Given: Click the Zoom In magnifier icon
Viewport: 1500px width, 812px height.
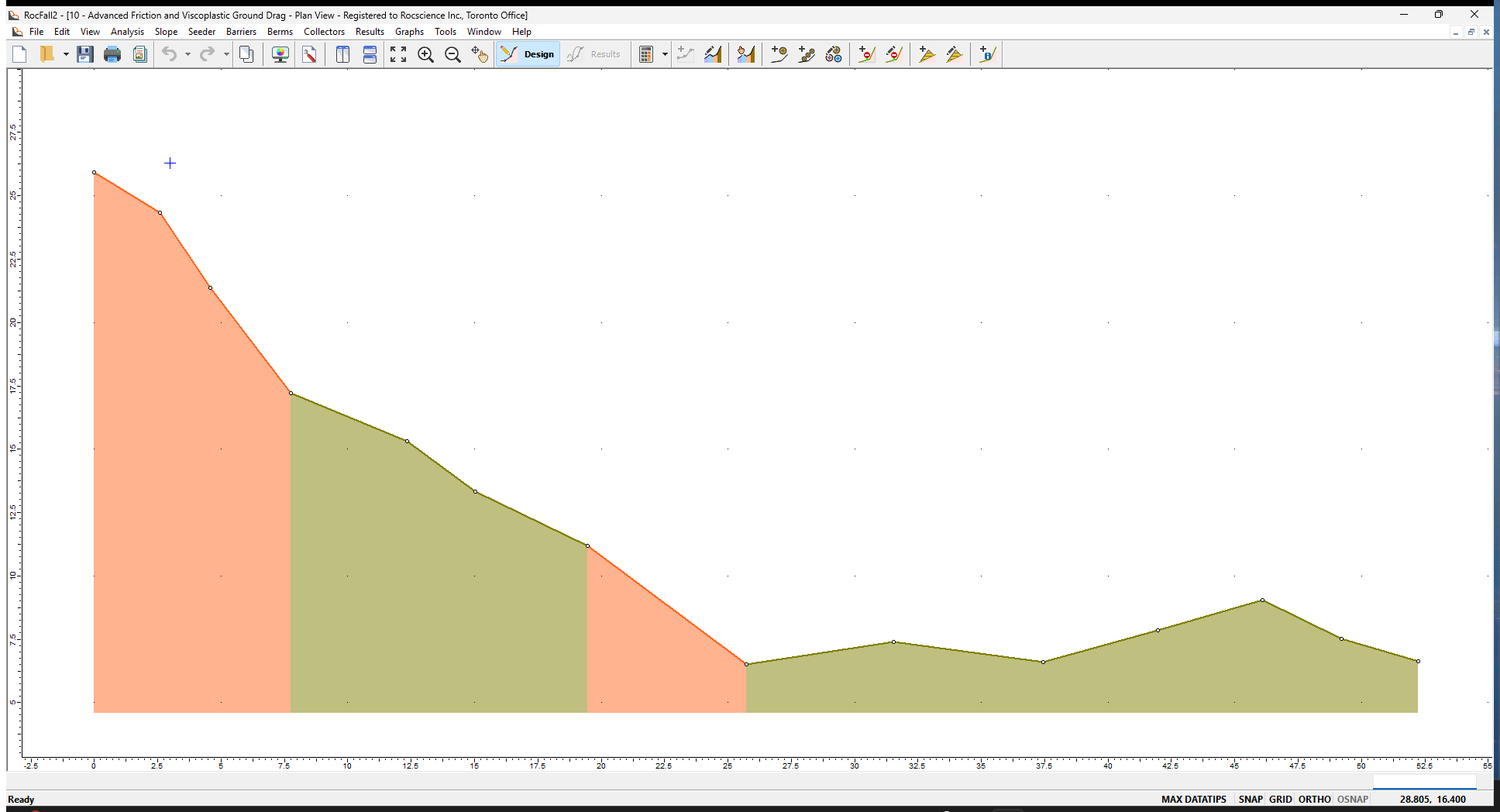Looking at the screenshot, I should click(425, 54).
